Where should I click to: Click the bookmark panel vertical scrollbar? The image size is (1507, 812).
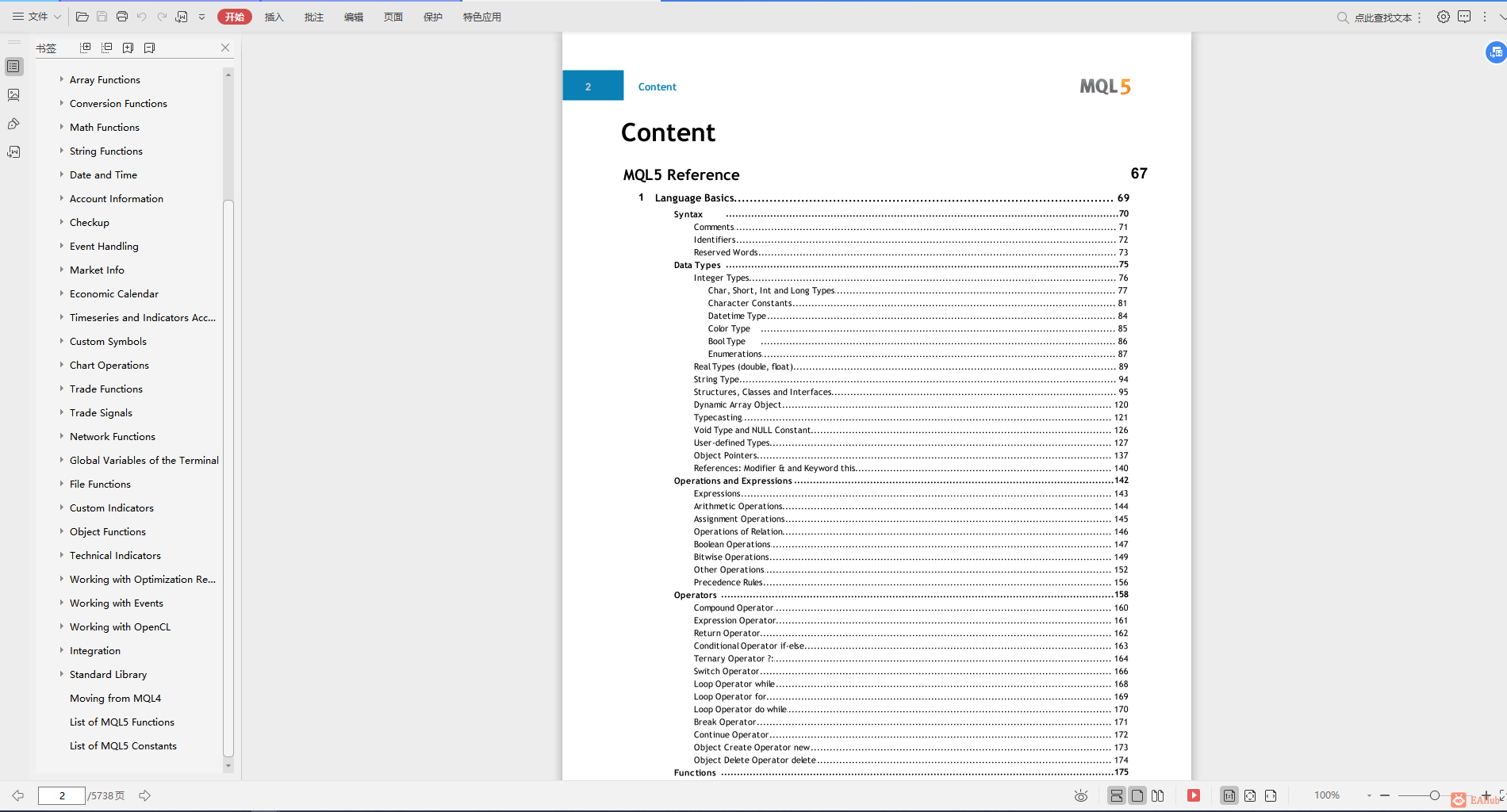[x=228, y=478]
